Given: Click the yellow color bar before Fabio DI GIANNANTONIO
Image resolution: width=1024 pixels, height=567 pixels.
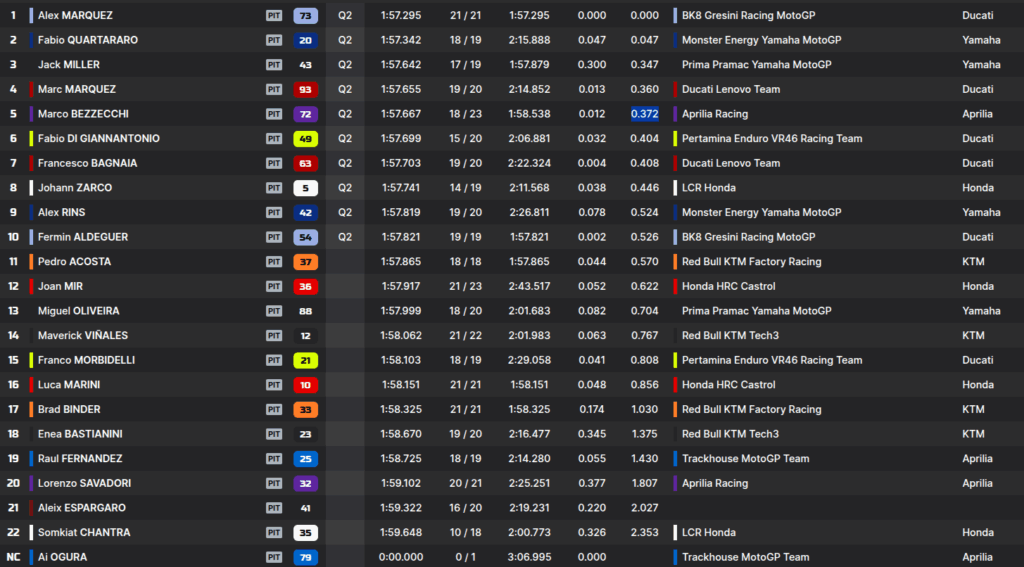Looking at the screenshot, I should (x=31, y=138).
